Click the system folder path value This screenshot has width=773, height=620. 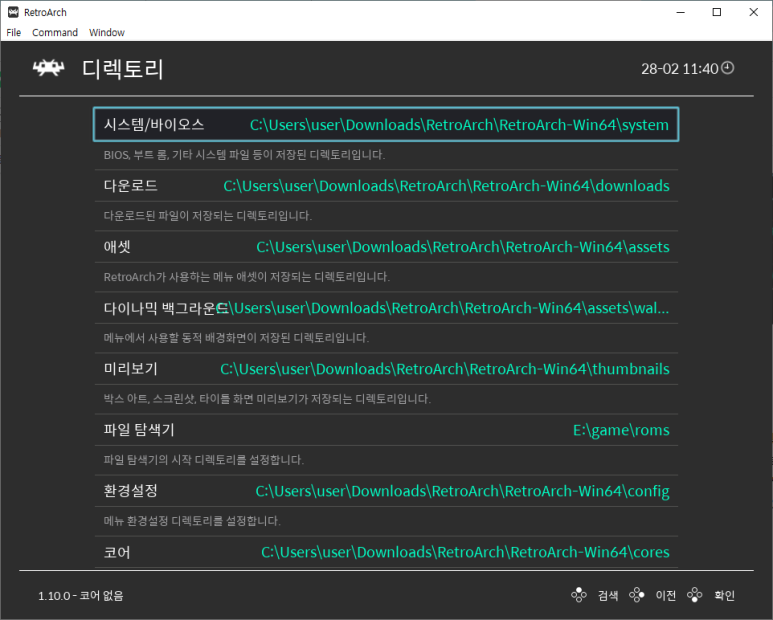coord(459,125)
